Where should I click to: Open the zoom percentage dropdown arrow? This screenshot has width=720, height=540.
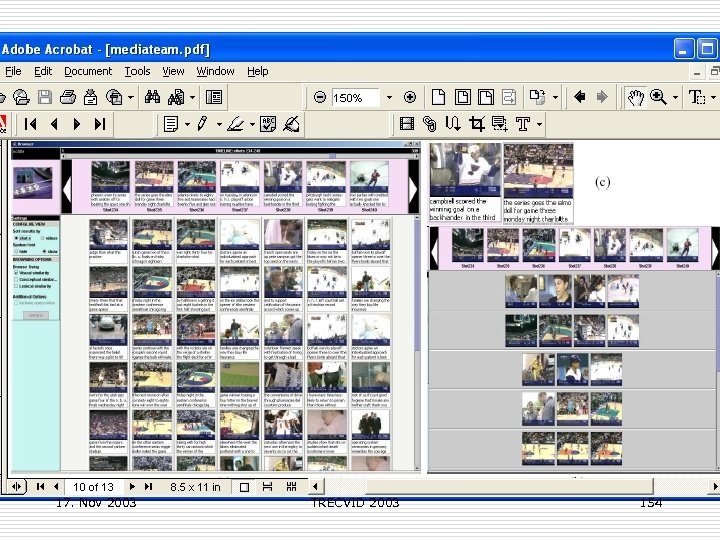pos(389,97)
